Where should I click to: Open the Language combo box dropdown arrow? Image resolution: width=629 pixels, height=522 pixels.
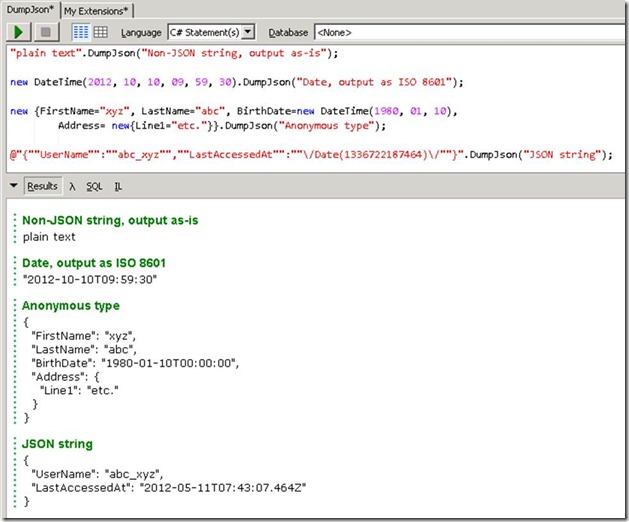coord(249,32)
